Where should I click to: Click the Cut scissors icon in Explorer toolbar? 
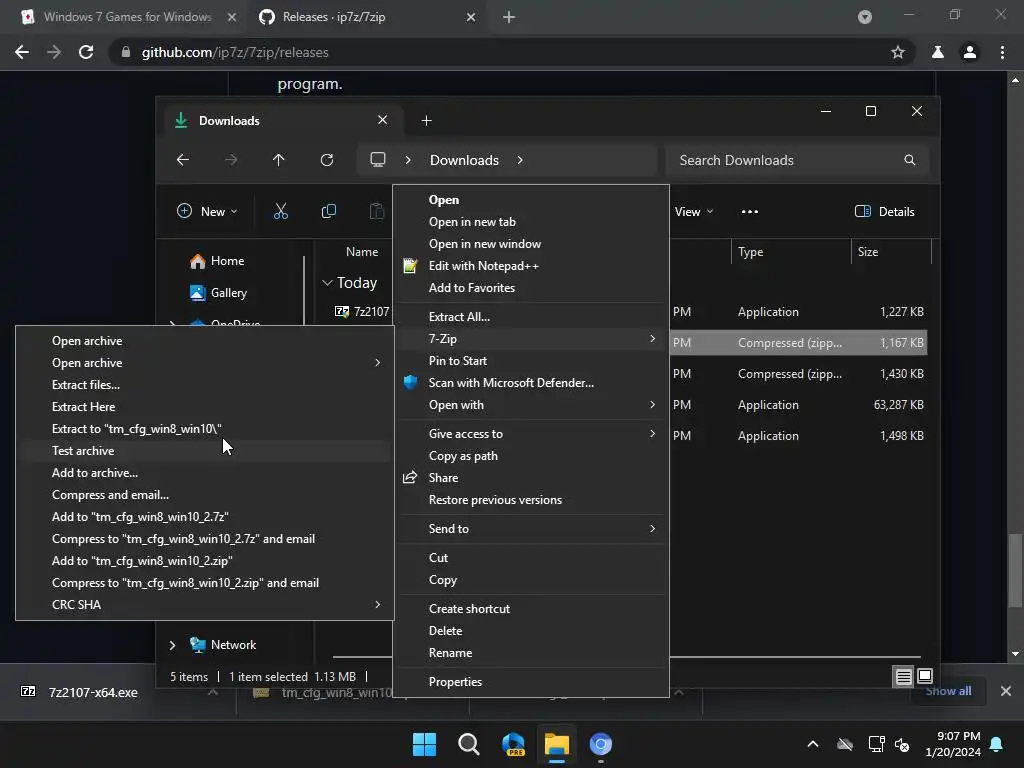(x=280, y=211)
